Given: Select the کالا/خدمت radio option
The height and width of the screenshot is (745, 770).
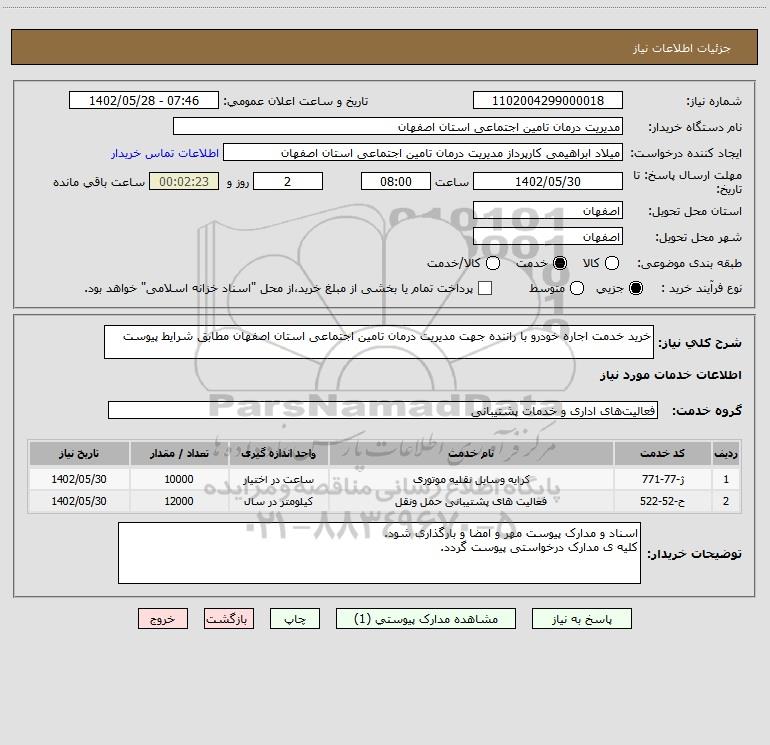Looking at the screenshot, I should click(493, 263).
